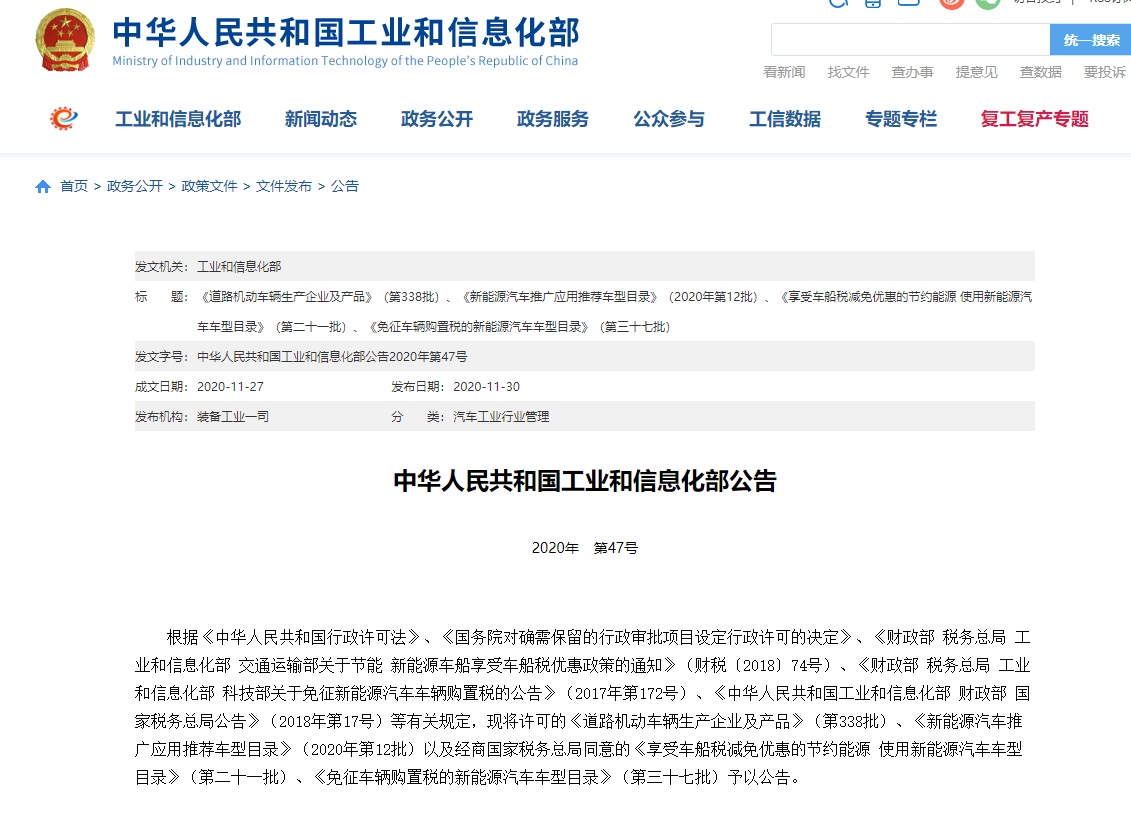Open the 工信数据 navigation item
1131x815 pixels.
coord(784,119)
